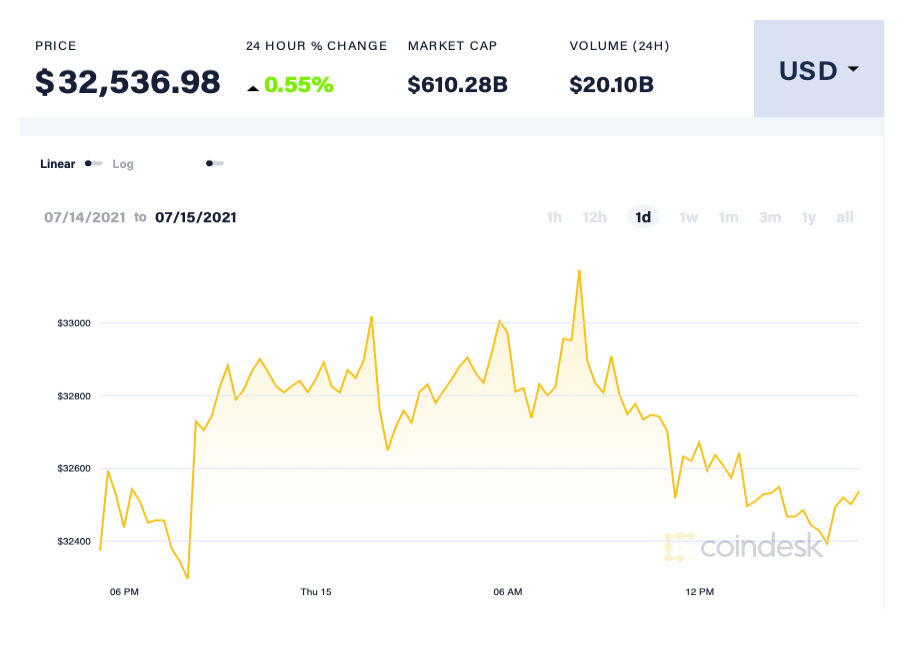Select the 1d time range
Viewport: 905px width, 672px height.
pos(643,217)
